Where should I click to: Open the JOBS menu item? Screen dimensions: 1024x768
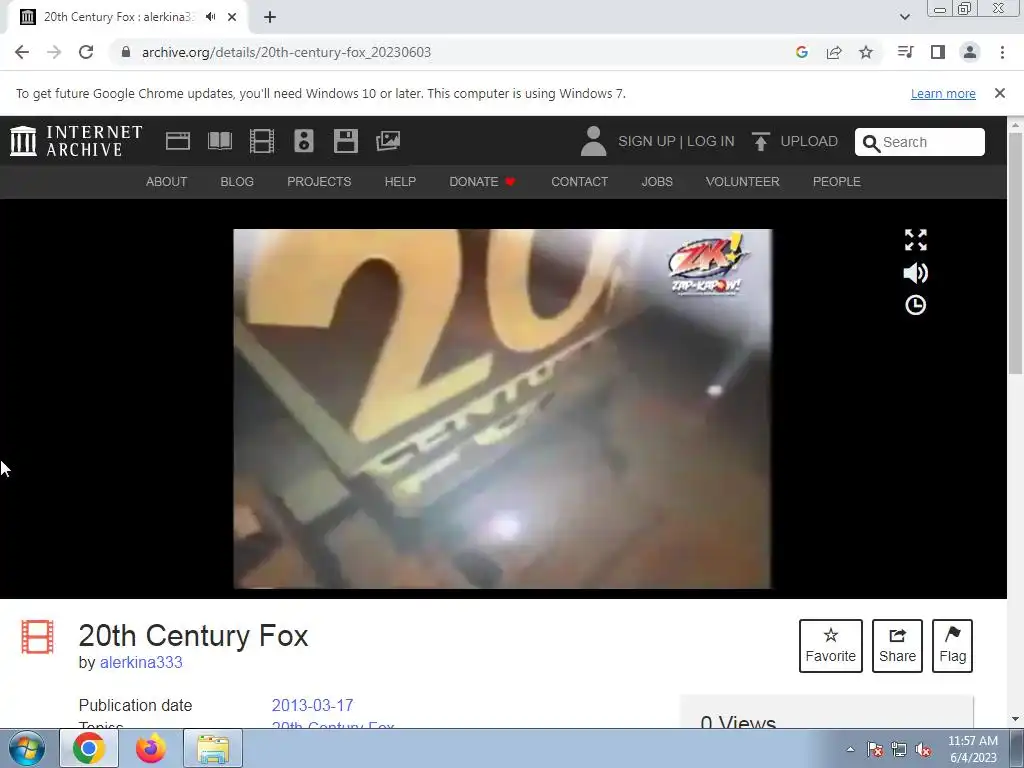tap(657, 182)
